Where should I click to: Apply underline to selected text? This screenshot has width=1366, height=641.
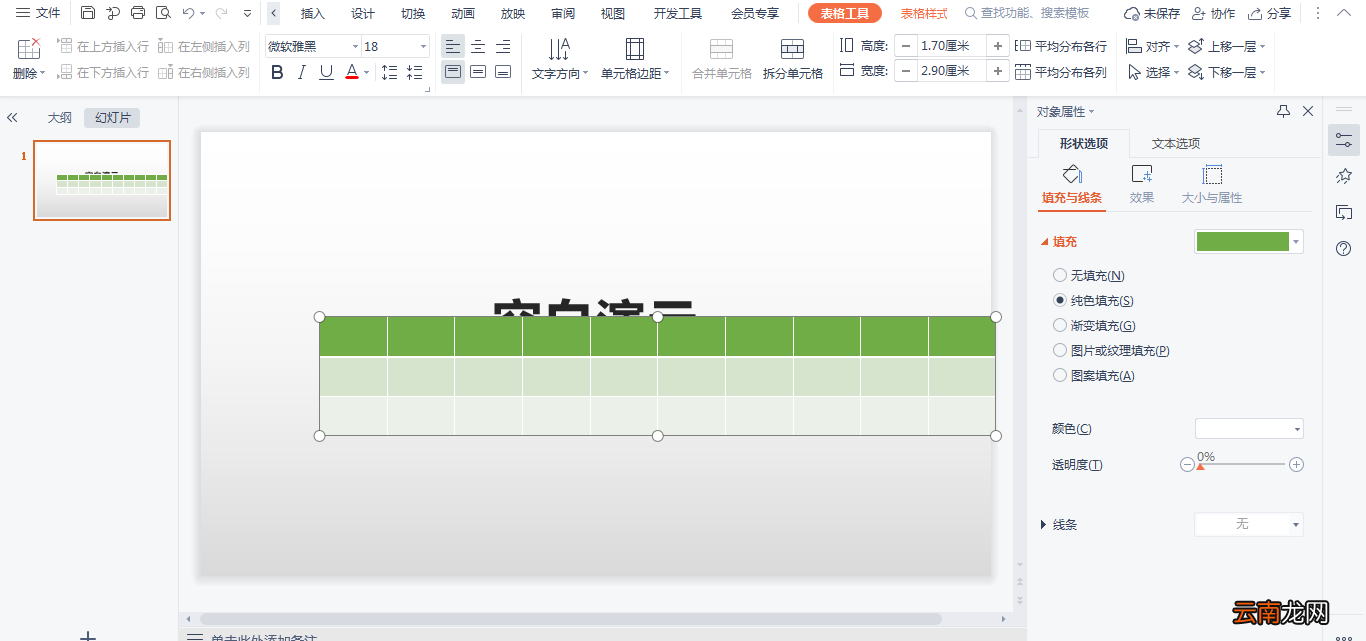325,72
